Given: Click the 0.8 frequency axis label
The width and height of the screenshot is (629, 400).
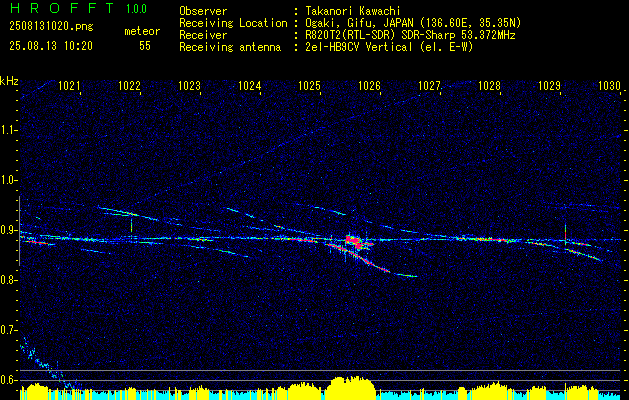Looking at the screenshot, I should click(x=8, y=280).
